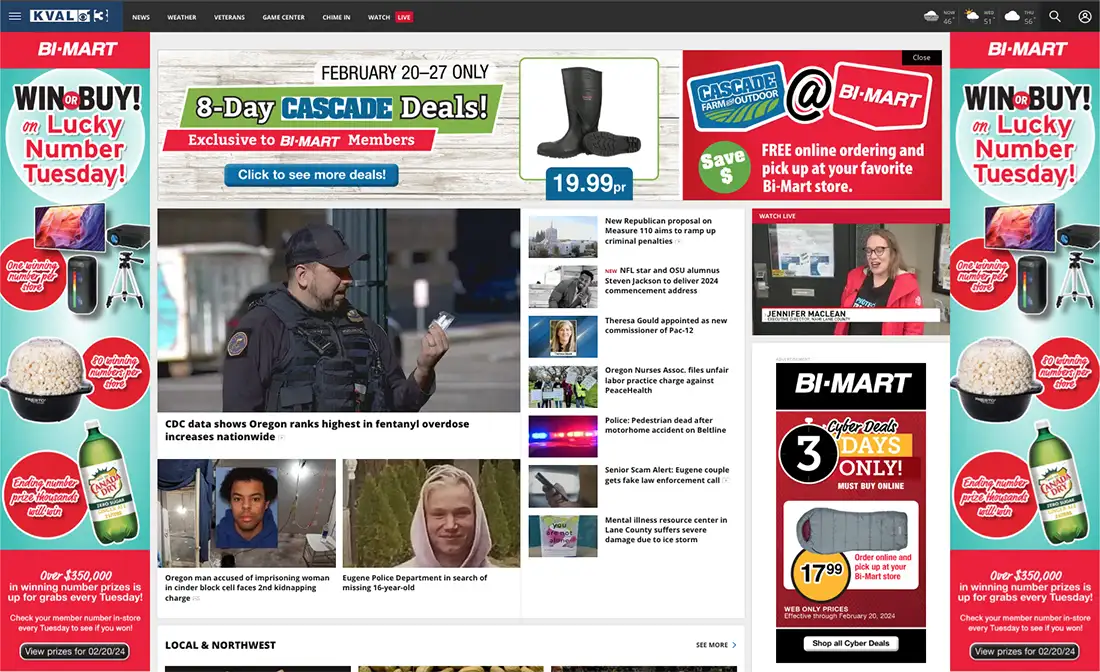Screen dimensions: 1100x672
Task: Open the missing 16-year-old photo
Action: click(x=431, y=513)
